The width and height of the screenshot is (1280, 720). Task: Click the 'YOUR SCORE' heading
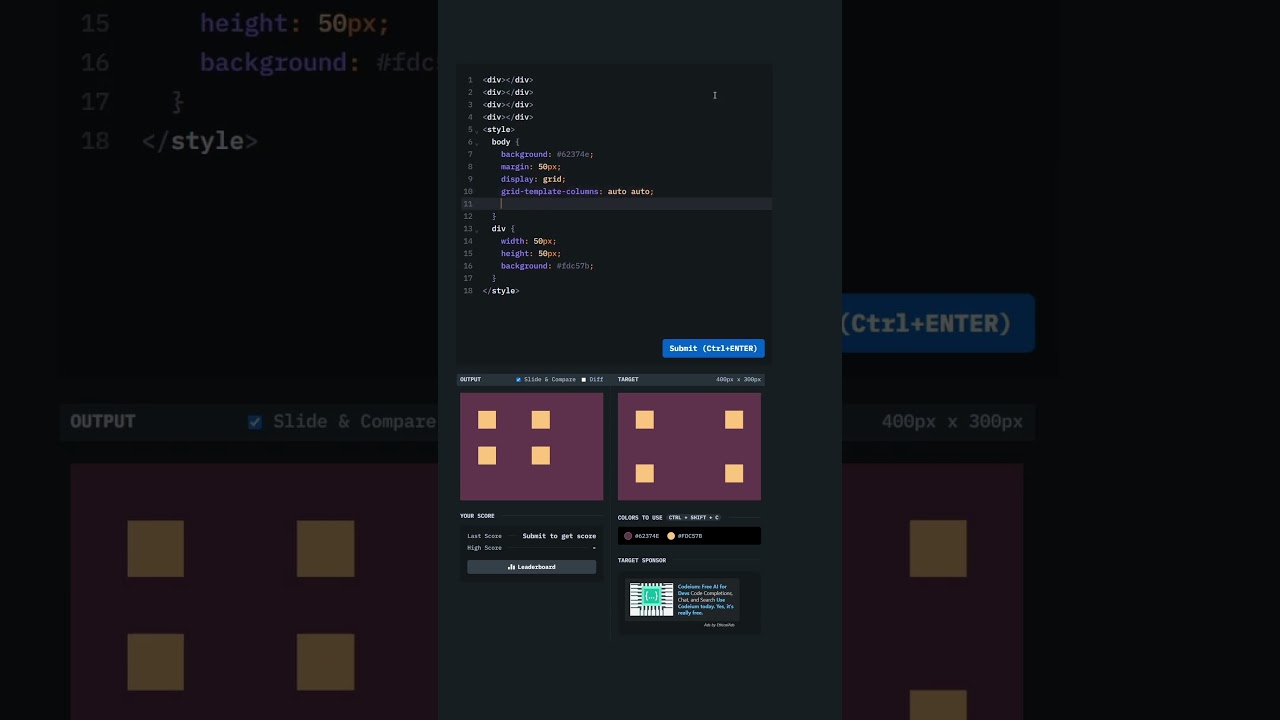click(477, 516)
